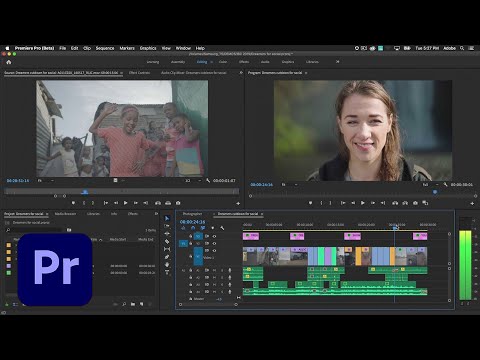
Task: Open Source monitor playback resolution dropdown
Action: point(193,180)
